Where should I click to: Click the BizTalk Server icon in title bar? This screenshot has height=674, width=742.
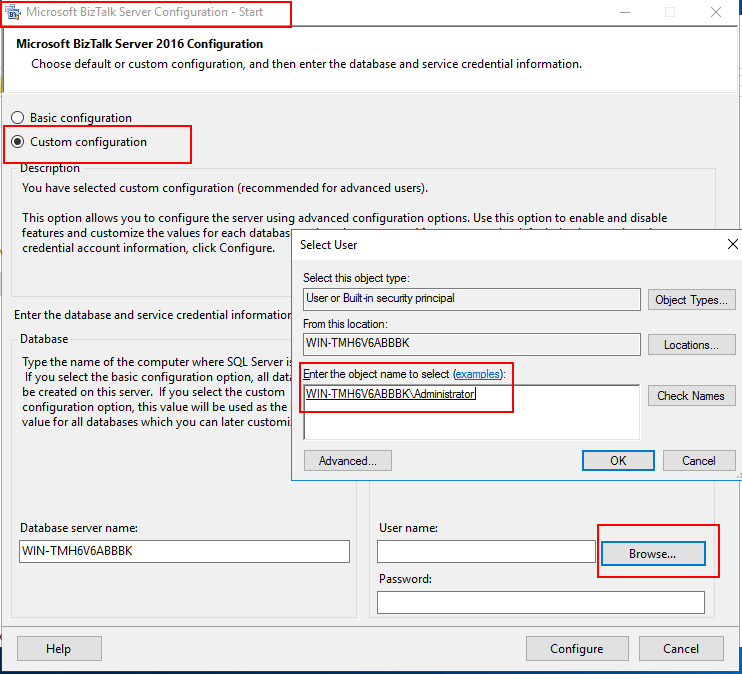click(x=13, y=12)
